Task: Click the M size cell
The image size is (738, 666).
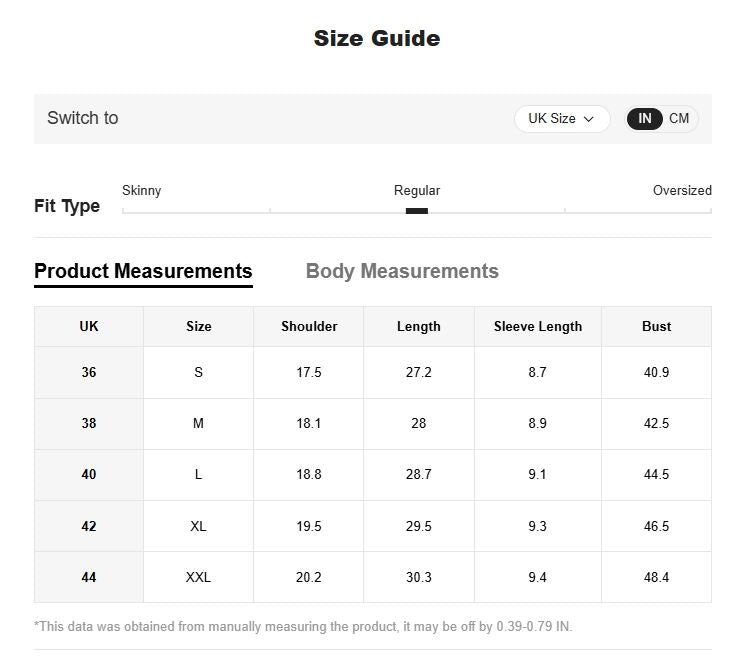Action: (x=198, y=424)
